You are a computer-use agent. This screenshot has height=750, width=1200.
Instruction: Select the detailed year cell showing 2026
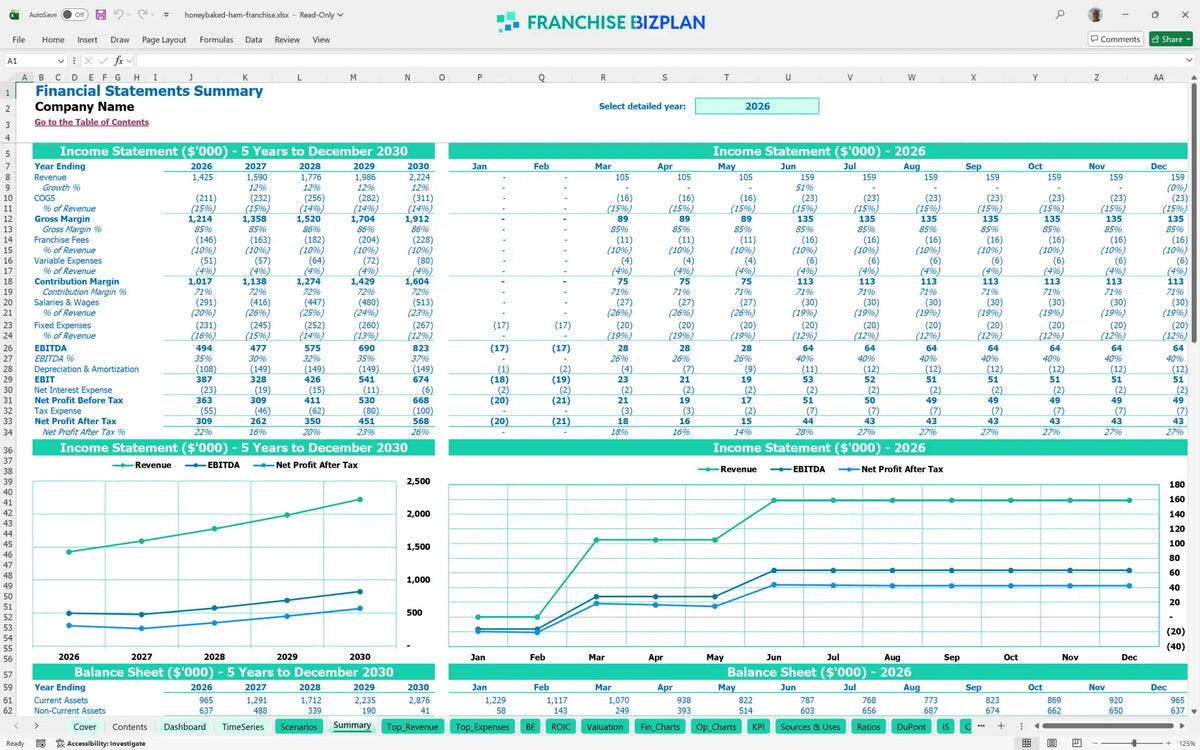click(x=757, y=106)
